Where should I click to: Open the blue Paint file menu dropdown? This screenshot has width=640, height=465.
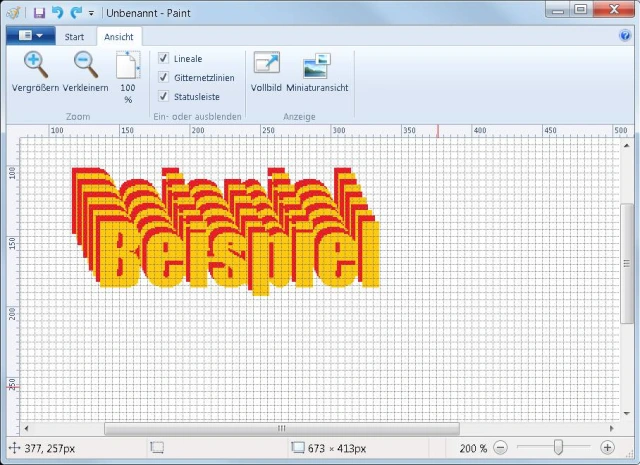pos(30,36)
